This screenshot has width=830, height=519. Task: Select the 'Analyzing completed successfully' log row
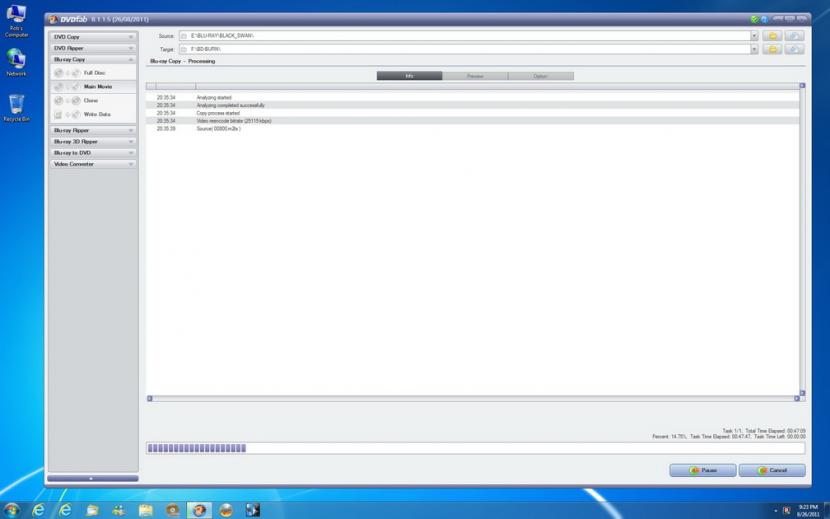pyautogui.click(x=472, y=105)
